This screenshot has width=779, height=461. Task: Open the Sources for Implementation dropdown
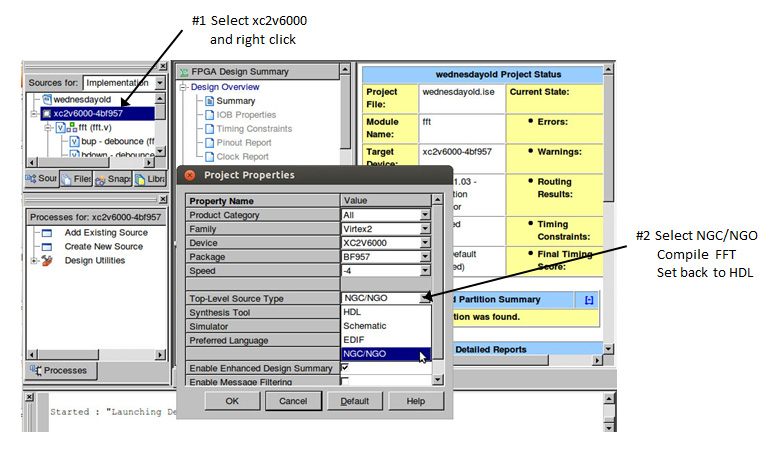point(160,82)
